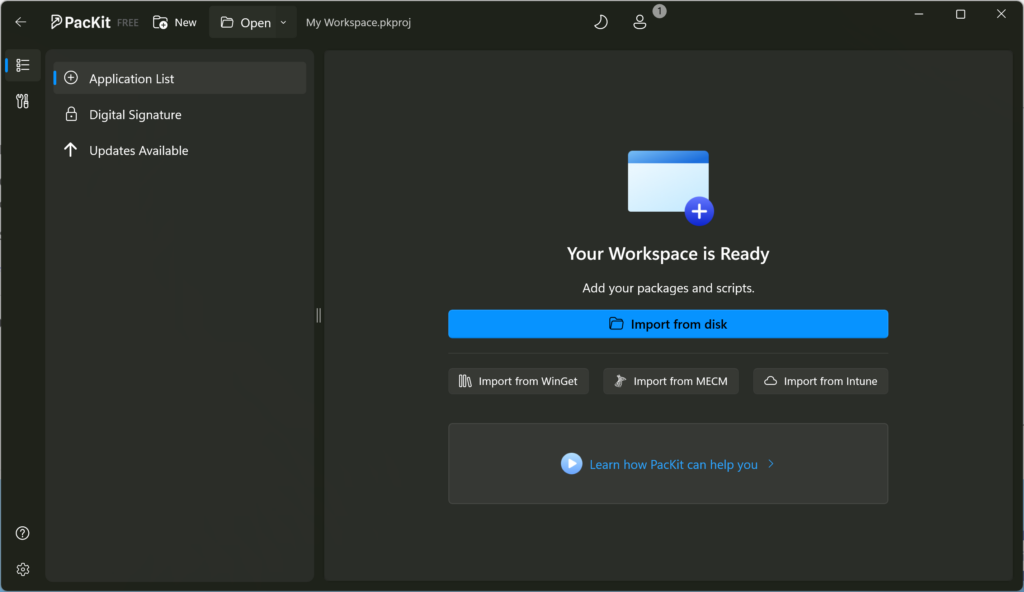Open the help question mark icon

(23, 533)
